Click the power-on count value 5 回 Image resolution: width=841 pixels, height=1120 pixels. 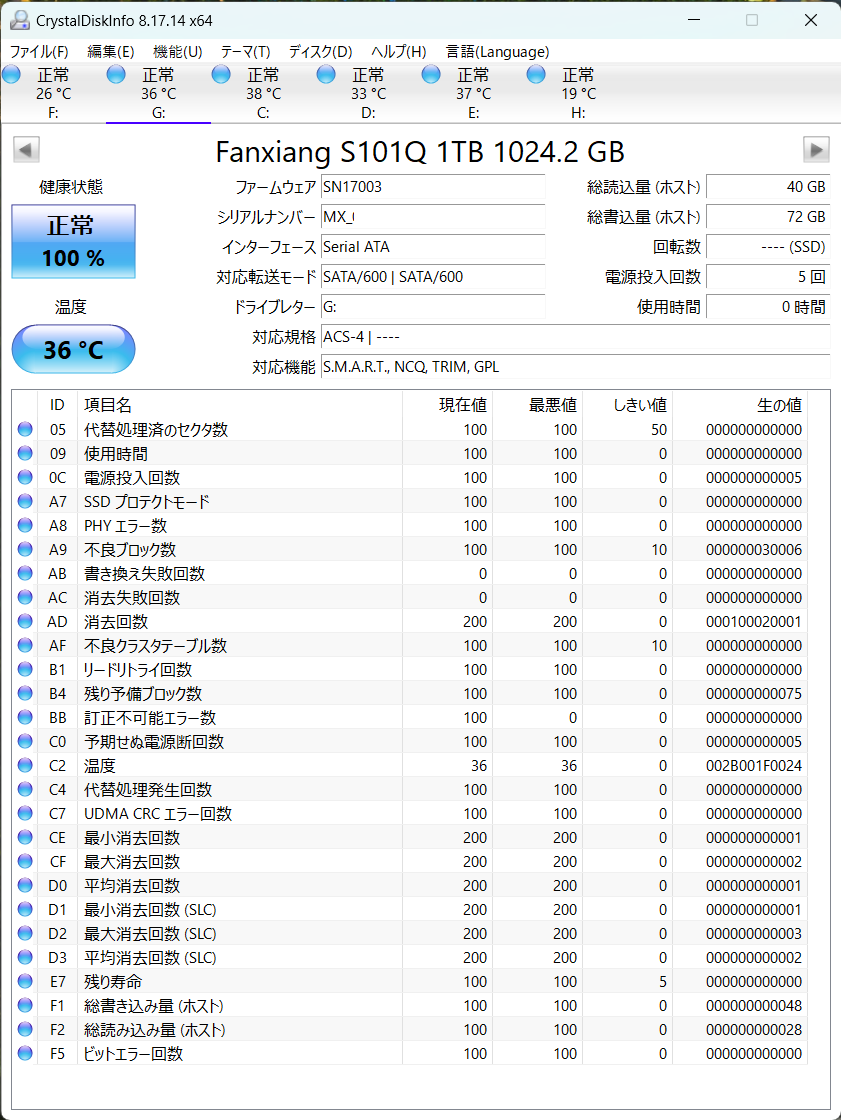[768, 277]
